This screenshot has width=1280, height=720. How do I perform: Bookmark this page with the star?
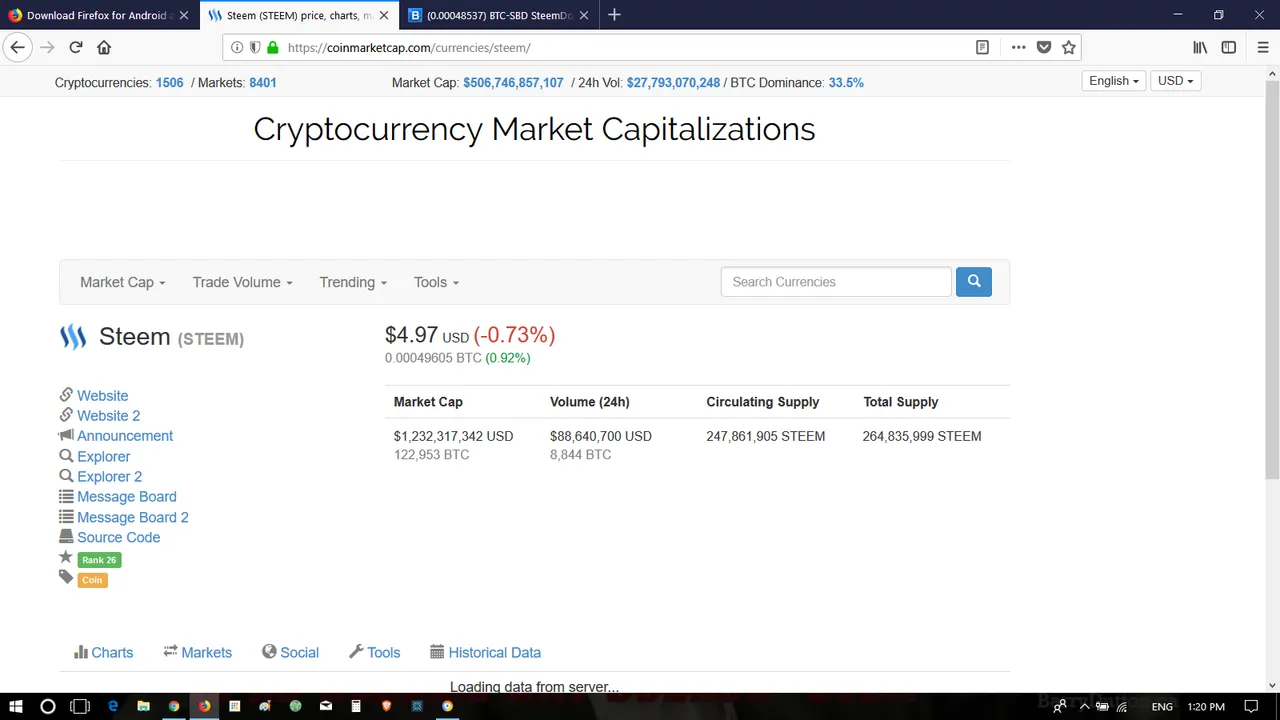[x=1069, y=47]
